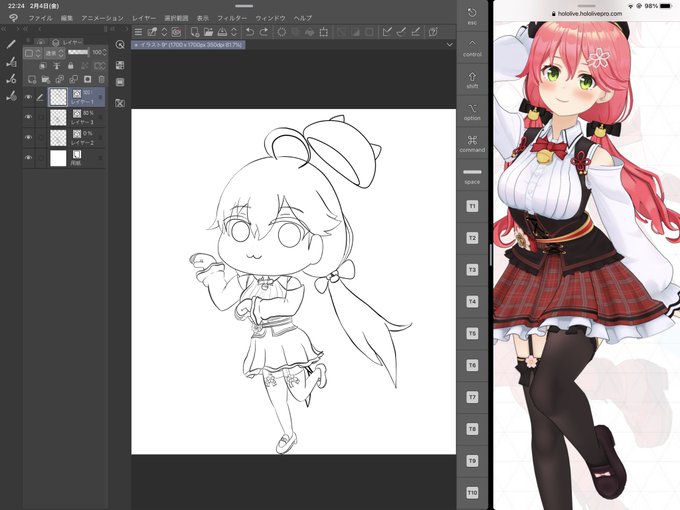Create a new canvas from command bar
This screenshot has width=680, height=510.
point(195,32)
